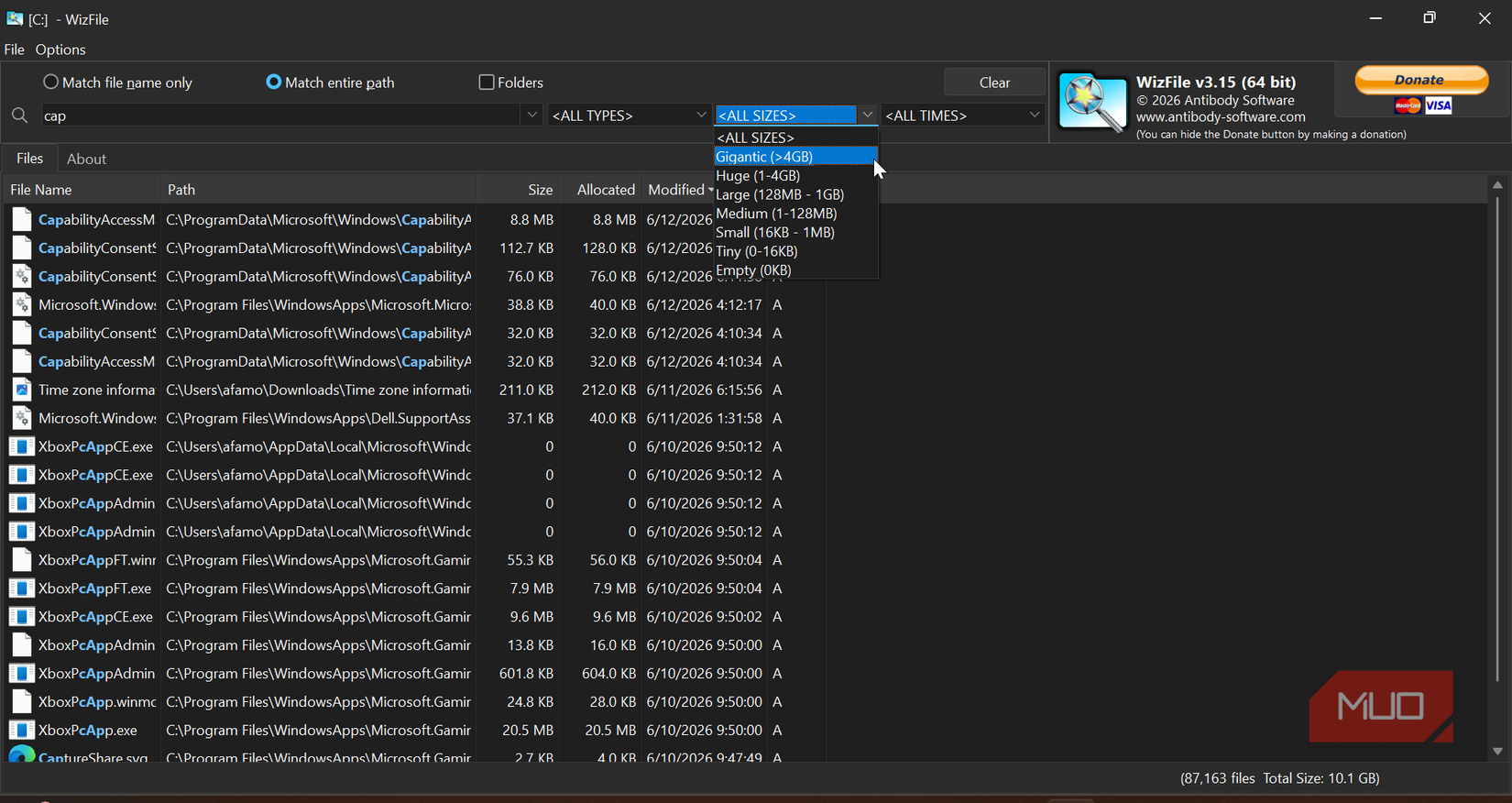Collapse the ALL SIZES dropdown arrow
The width and height of the screenshot is (1512, 803).
point(867,115)
